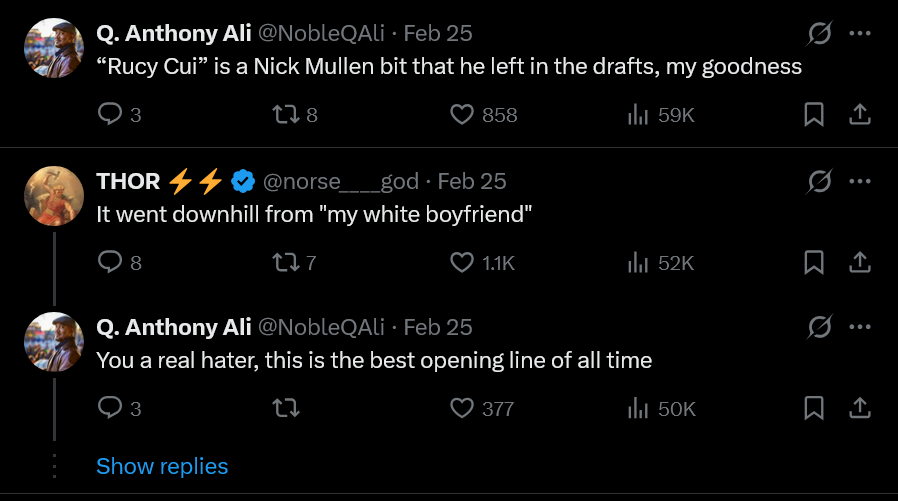898x501 pixels.
Task: Open more options on THOR's tweet
Action: (x=860, y=181)
